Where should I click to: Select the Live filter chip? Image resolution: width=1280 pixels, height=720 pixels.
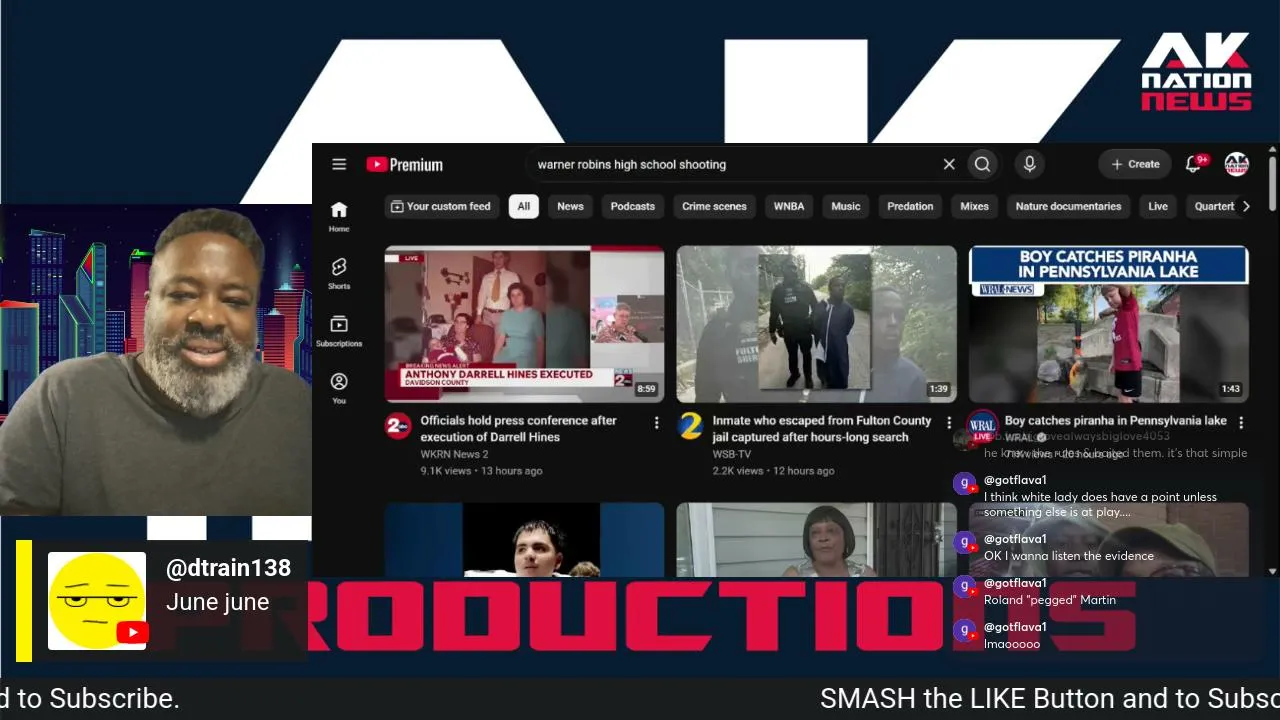click(1158, 206)
